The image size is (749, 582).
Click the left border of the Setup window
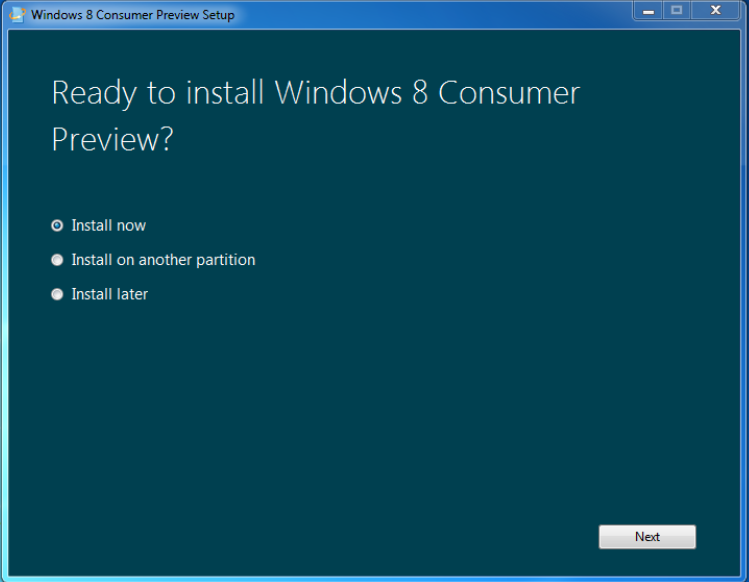point(3,300)
